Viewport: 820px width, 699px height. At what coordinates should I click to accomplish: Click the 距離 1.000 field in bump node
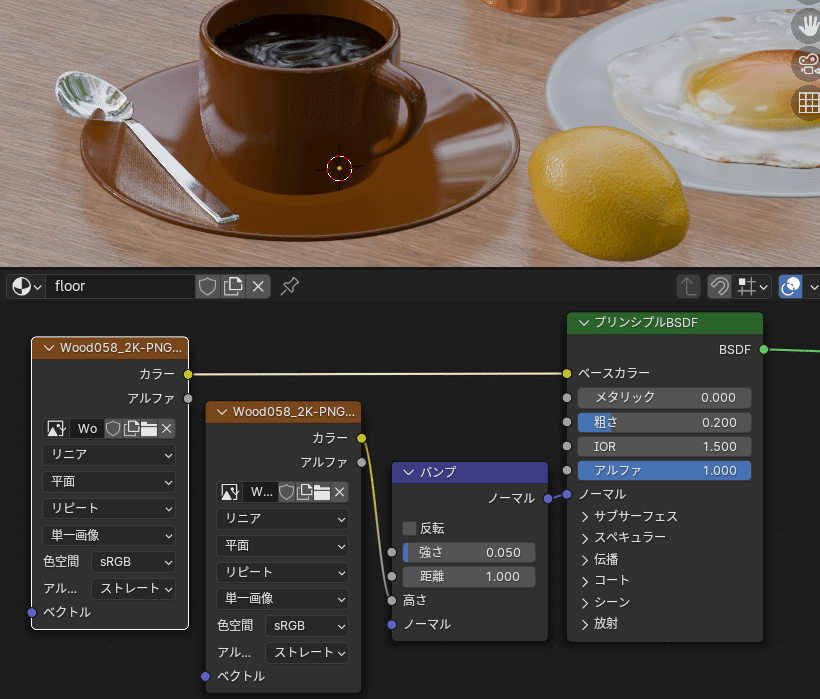pyautogui.click(x=469, y=577)
